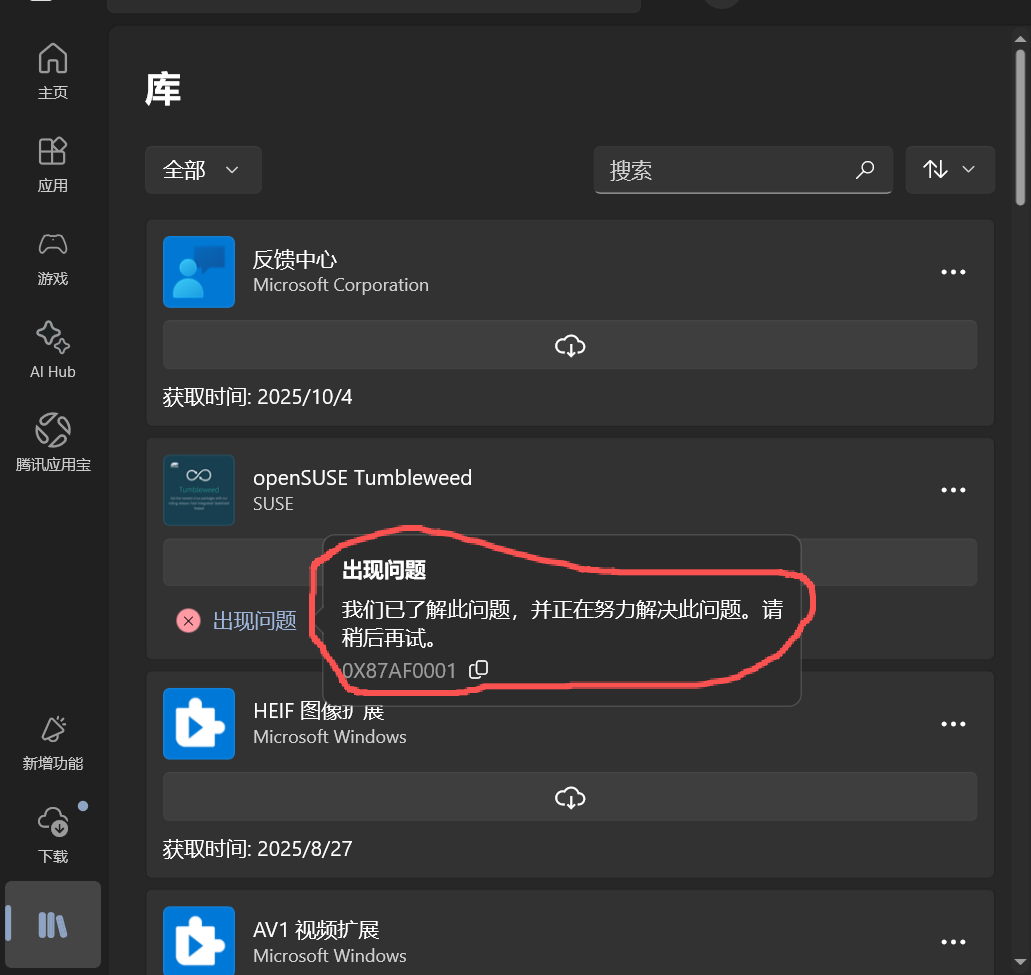Screen dimensions: 1031x975
Task: Click the search magnifier icon
Action: click(865, 170)
